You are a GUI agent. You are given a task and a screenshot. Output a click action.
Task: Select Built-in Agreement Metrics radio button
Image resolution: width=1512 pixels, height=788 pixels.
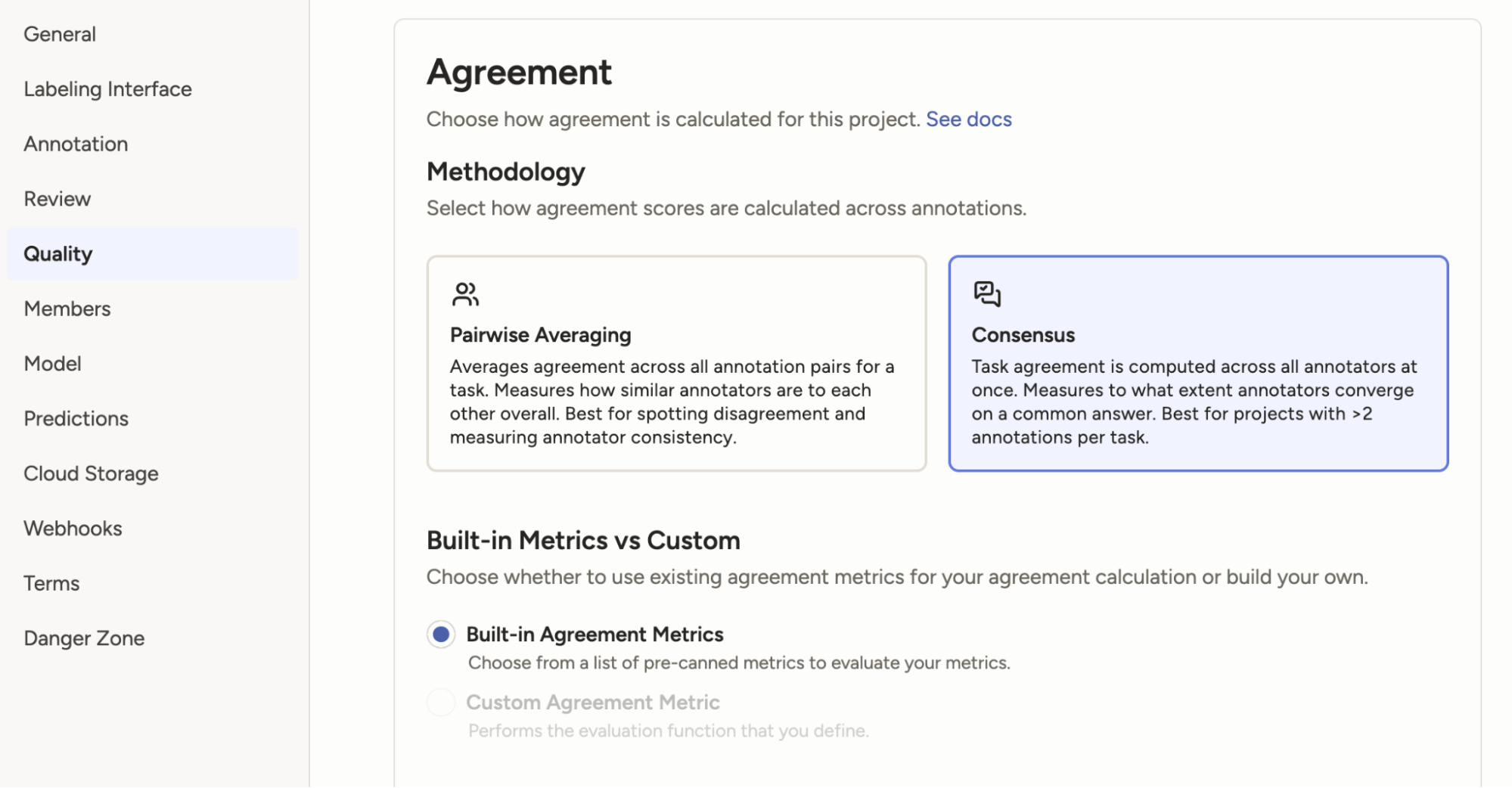[441, 634]
